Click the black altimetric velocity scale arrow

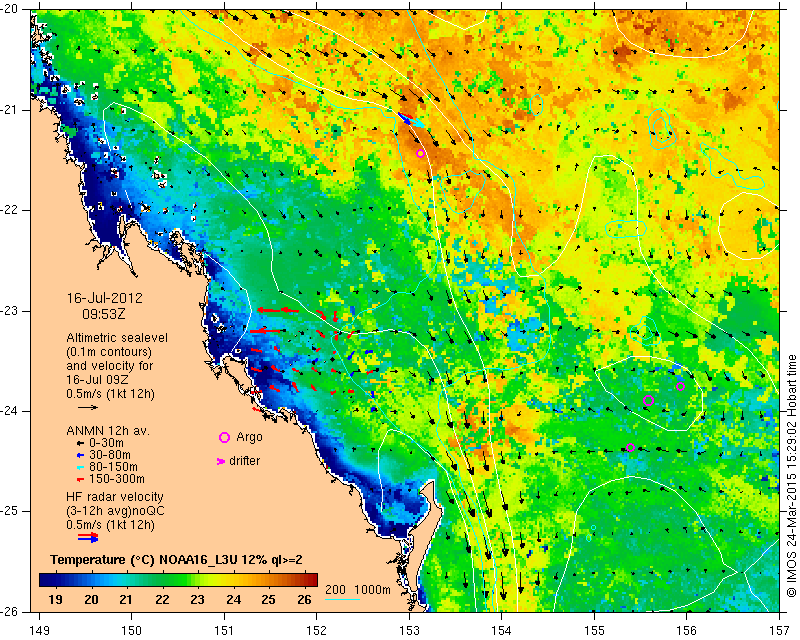point(88,407)
